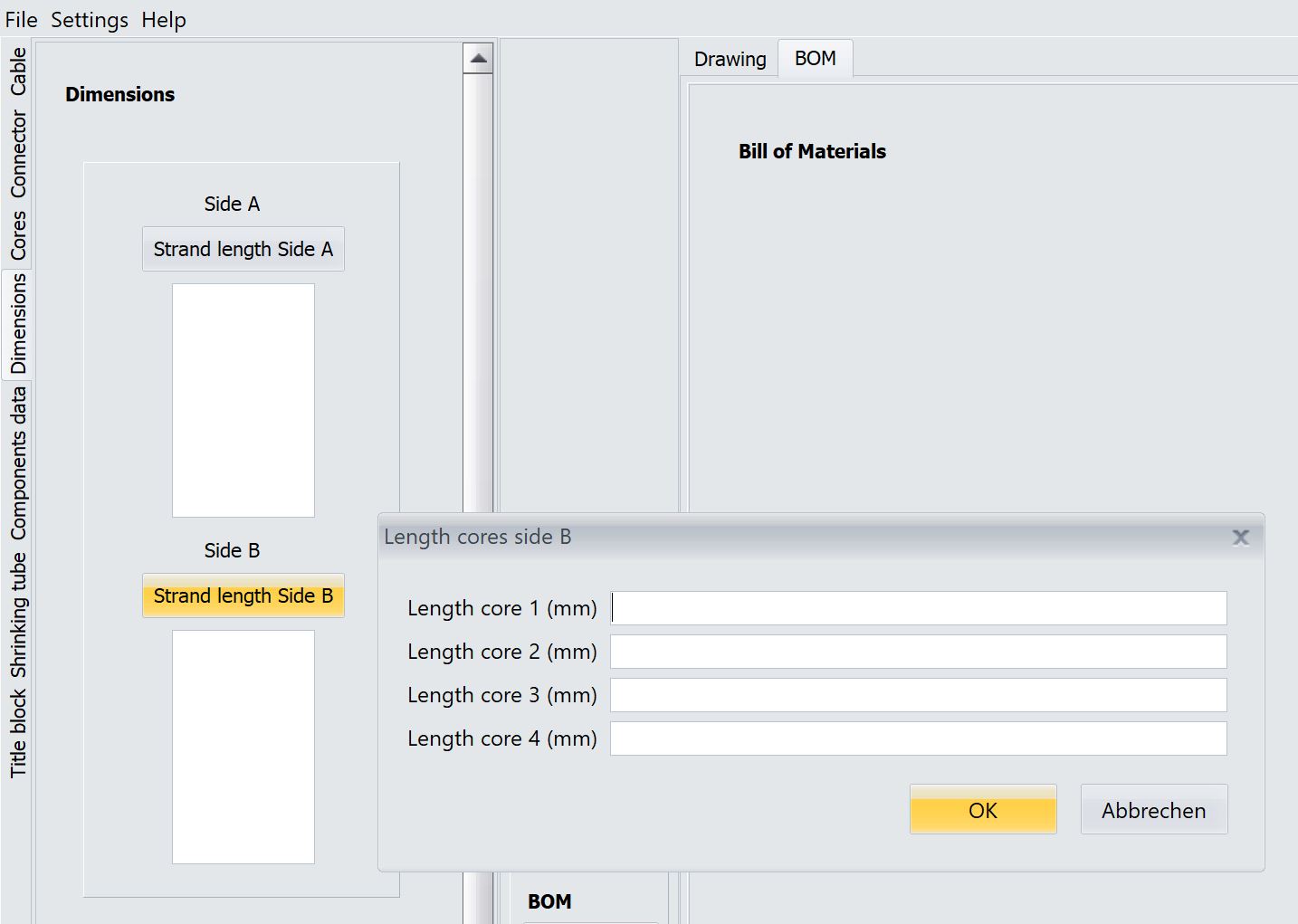Open the Shrinking tube side tab
The width and height of the screenshot is (1298, 924).
[18, 614]
